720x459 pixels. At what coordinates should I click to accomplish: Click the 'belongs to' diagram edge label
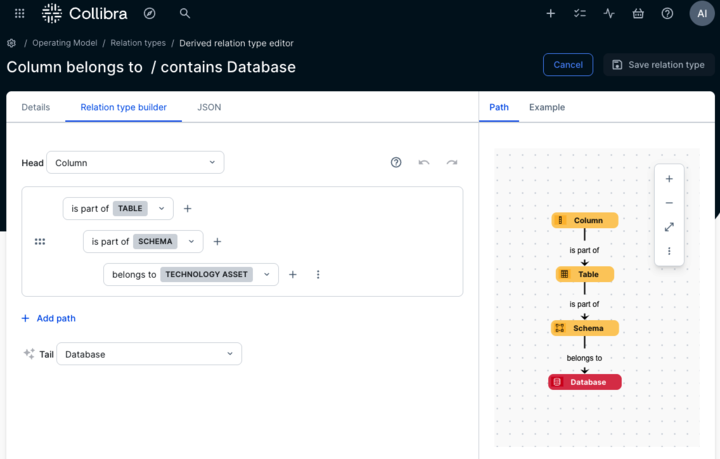[x=584, y=358]
